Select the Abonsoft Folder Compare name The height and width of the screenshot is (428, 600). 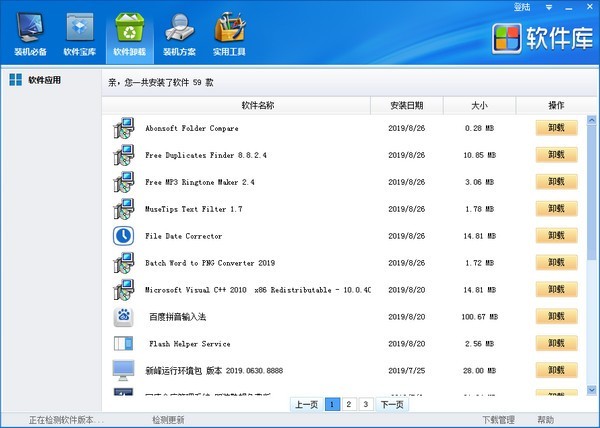coord(192,128)
